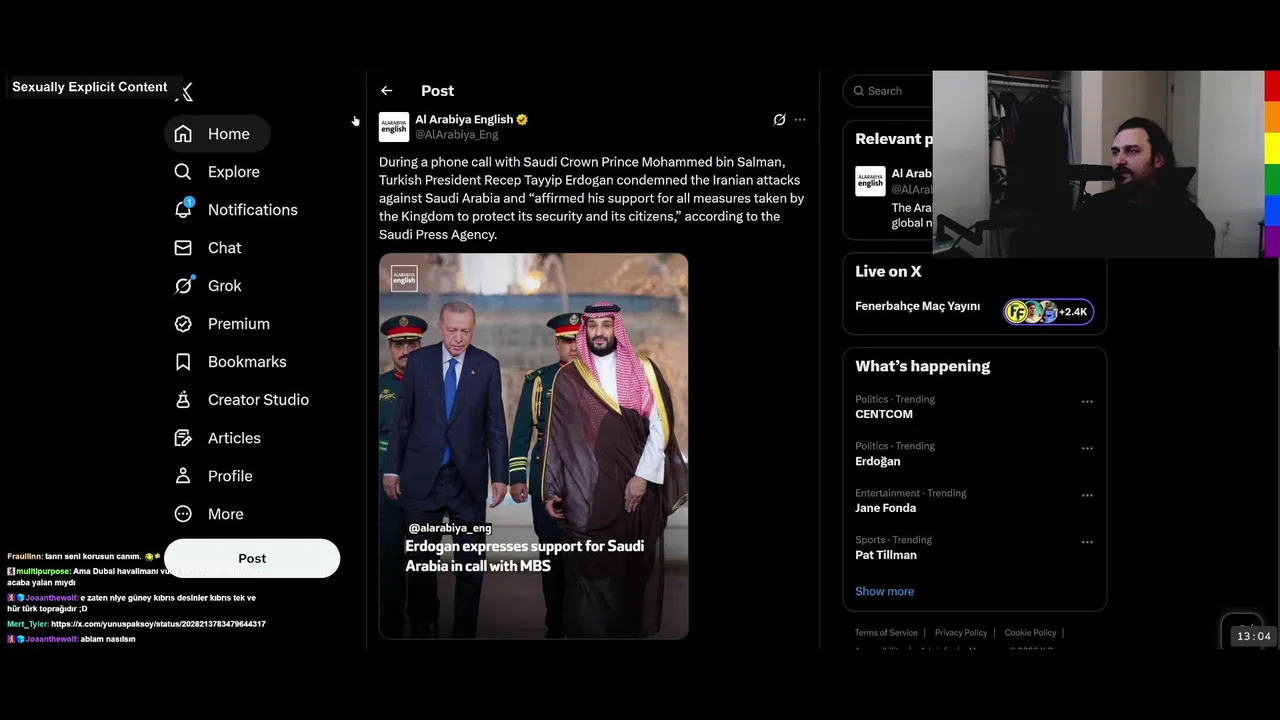
Task: Click the Explore magnifier icon
Action: [183, 172]
